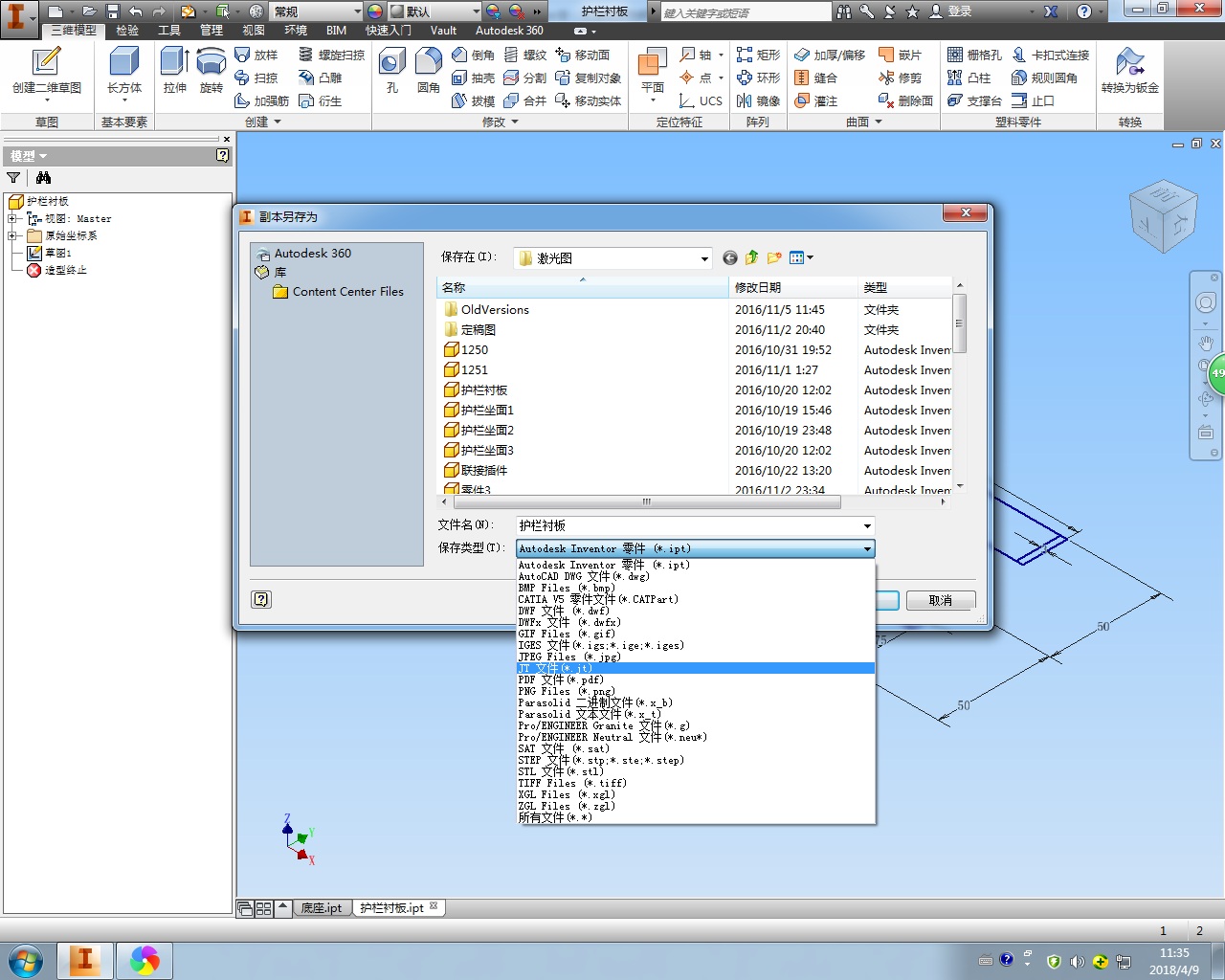Choose the Loft (放样) tool
Viewport: 1225px width, 980px height.
pos(256,55)
